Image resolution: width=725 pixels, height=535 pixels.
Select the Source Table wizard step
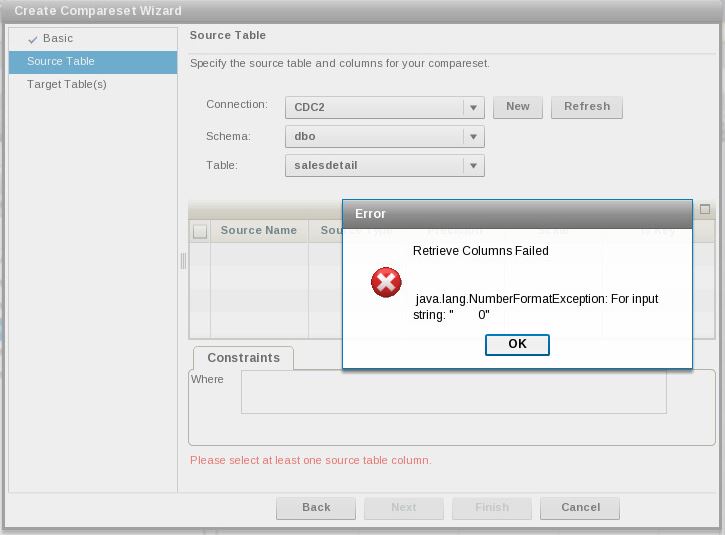coord(93,62)
